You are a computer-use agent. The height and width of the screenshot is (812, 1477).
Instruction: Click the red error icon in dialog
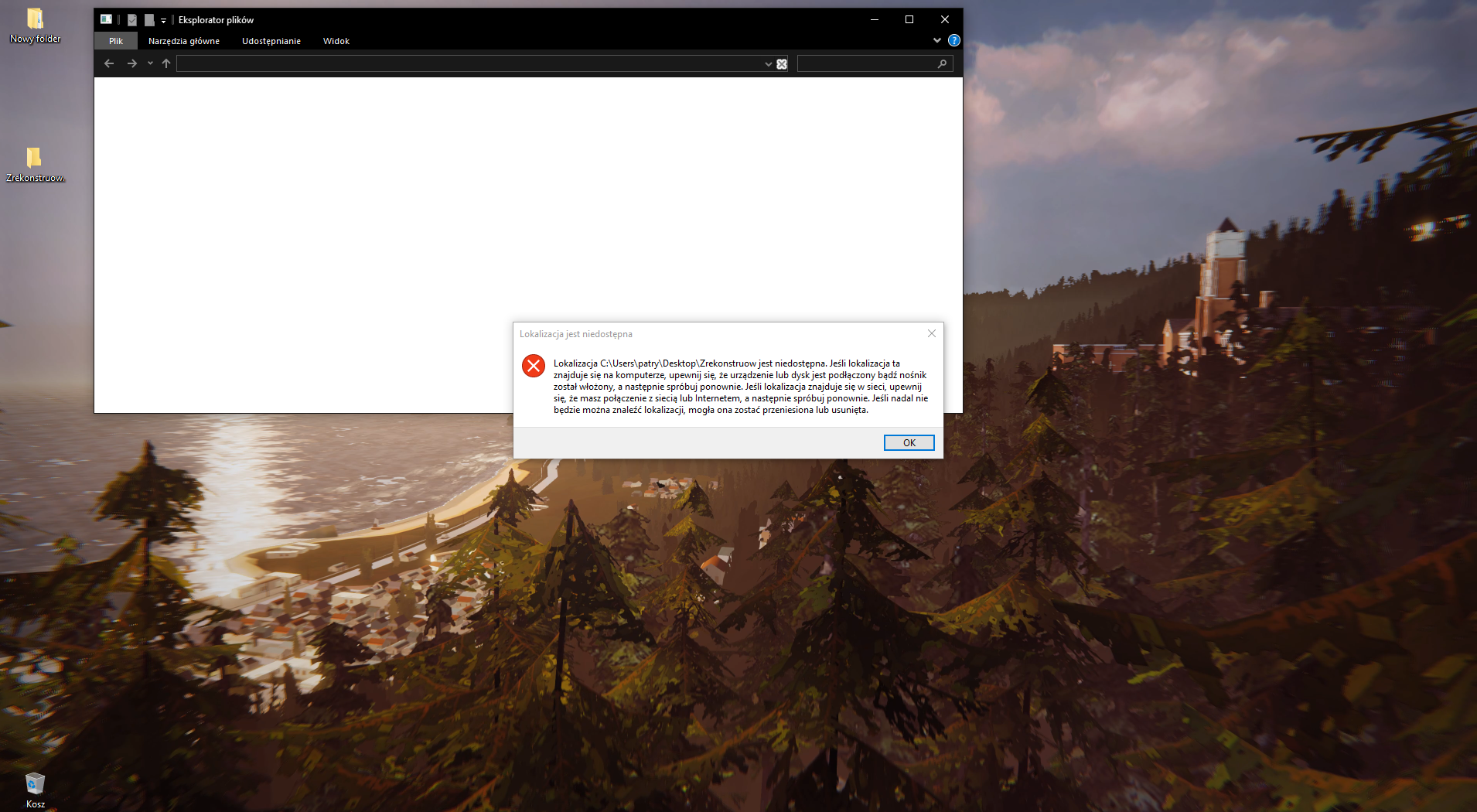click(534, 366)
